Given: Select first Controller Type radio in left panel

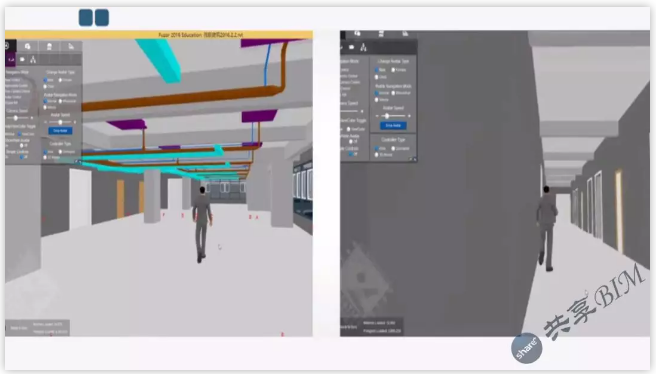Looking at the screenshot, I should [x=45, y=152].
